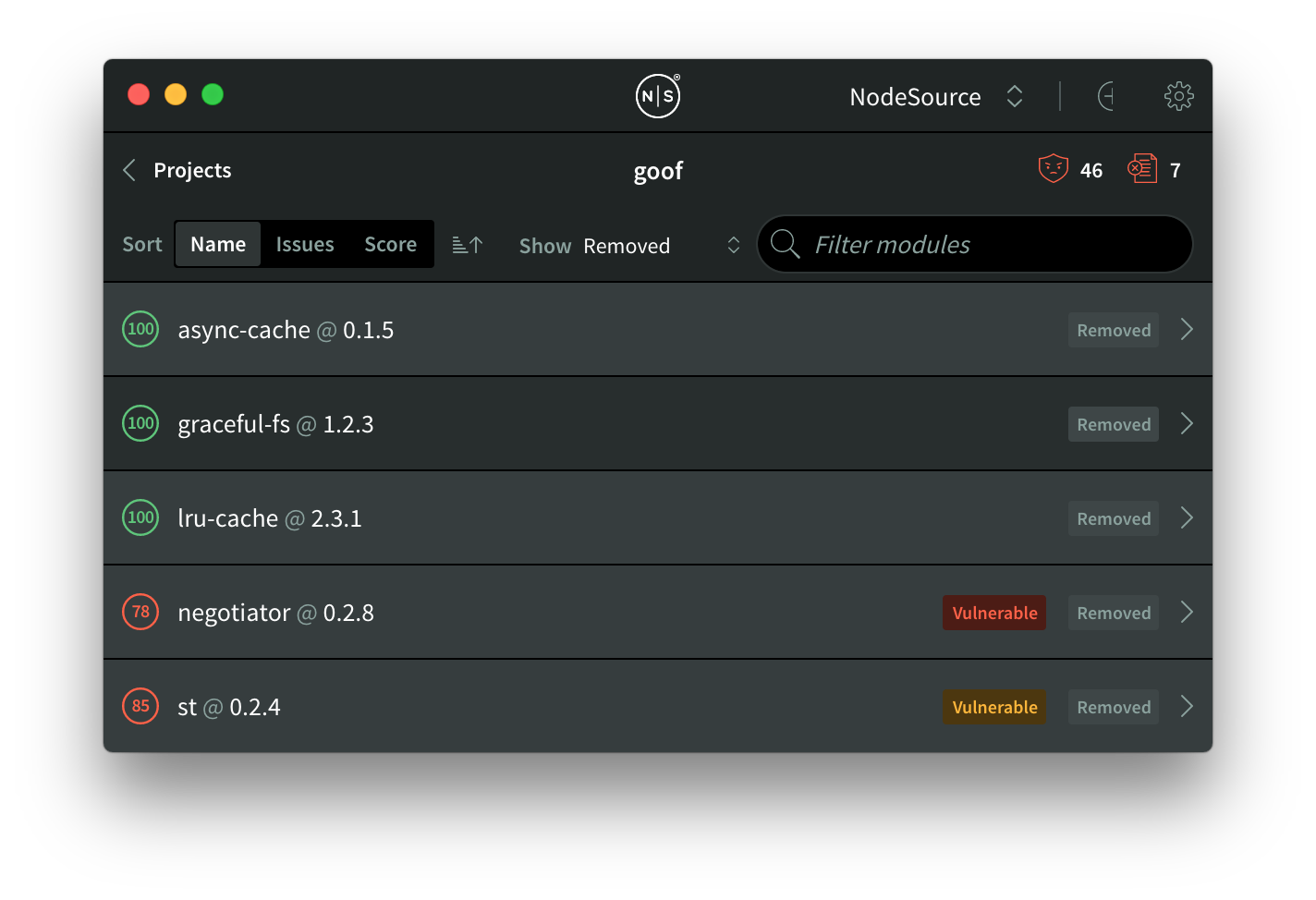
Task: Toggle the sort direction icon
Action: coord(468,245)
